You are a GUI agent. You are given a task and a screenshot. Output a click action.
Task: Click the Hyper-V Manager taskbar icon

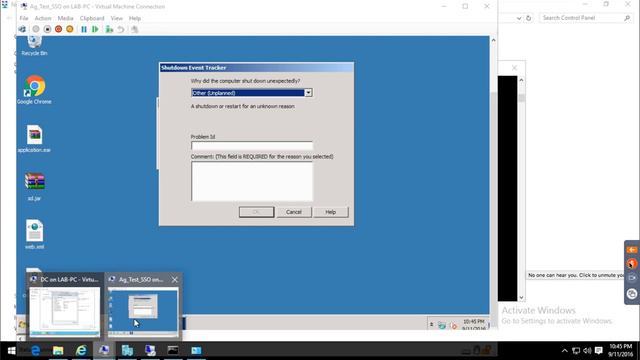click(127, 351)
